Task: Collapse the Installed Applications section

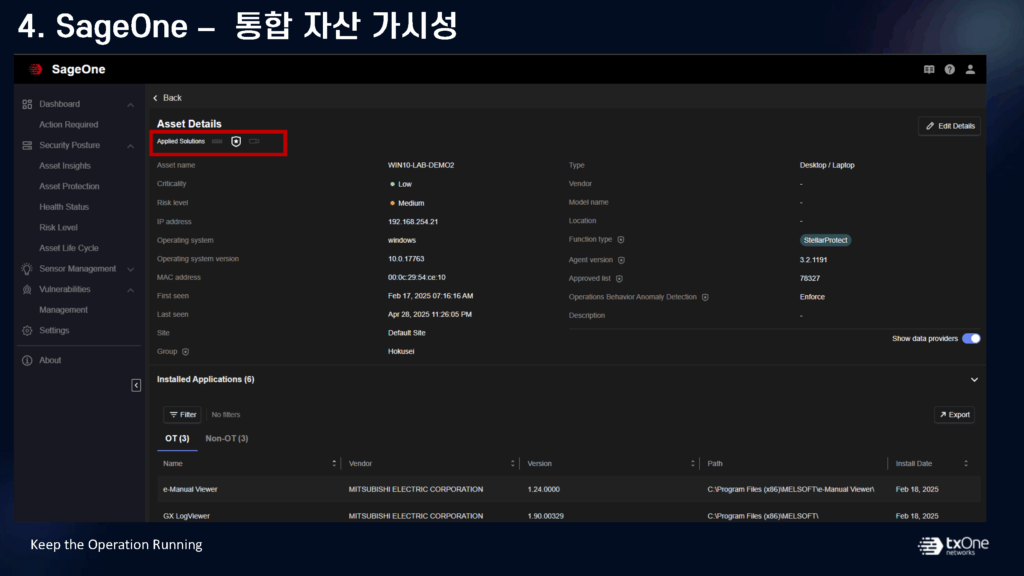Action: [974, 380]
